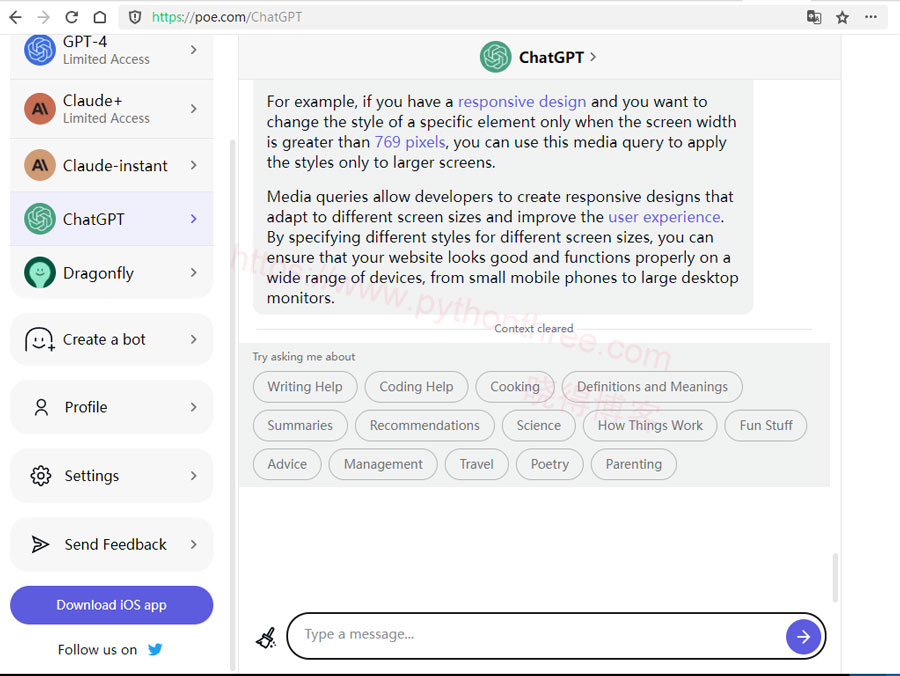This screenshot has height=676, width=900.
Task: Click the browser forward arrow
Action: click(44, 17)
